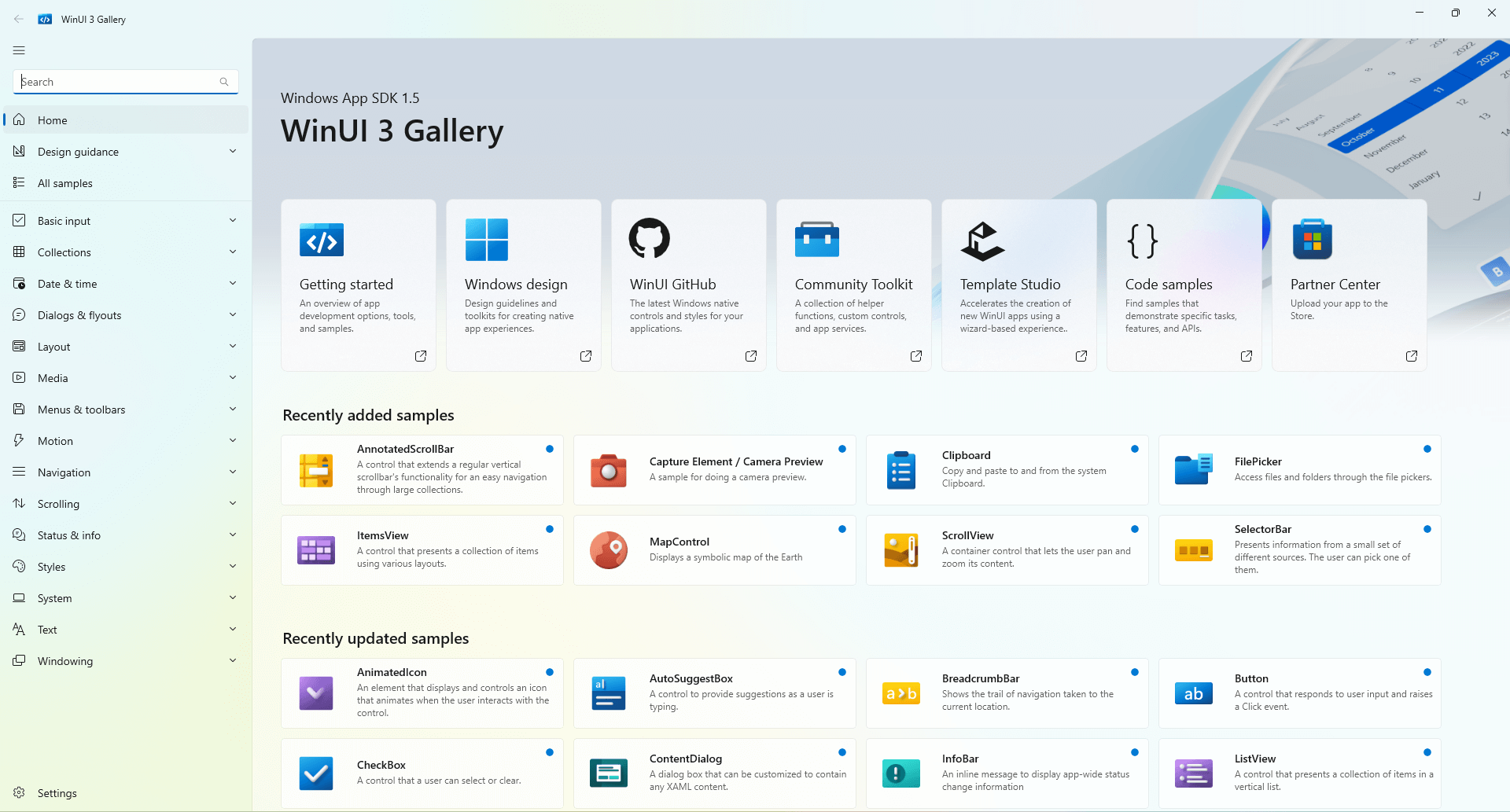Screen dimensions: 1510x812
Task: Click the Button sample ab icon
Action: (x=1194, y=693)
